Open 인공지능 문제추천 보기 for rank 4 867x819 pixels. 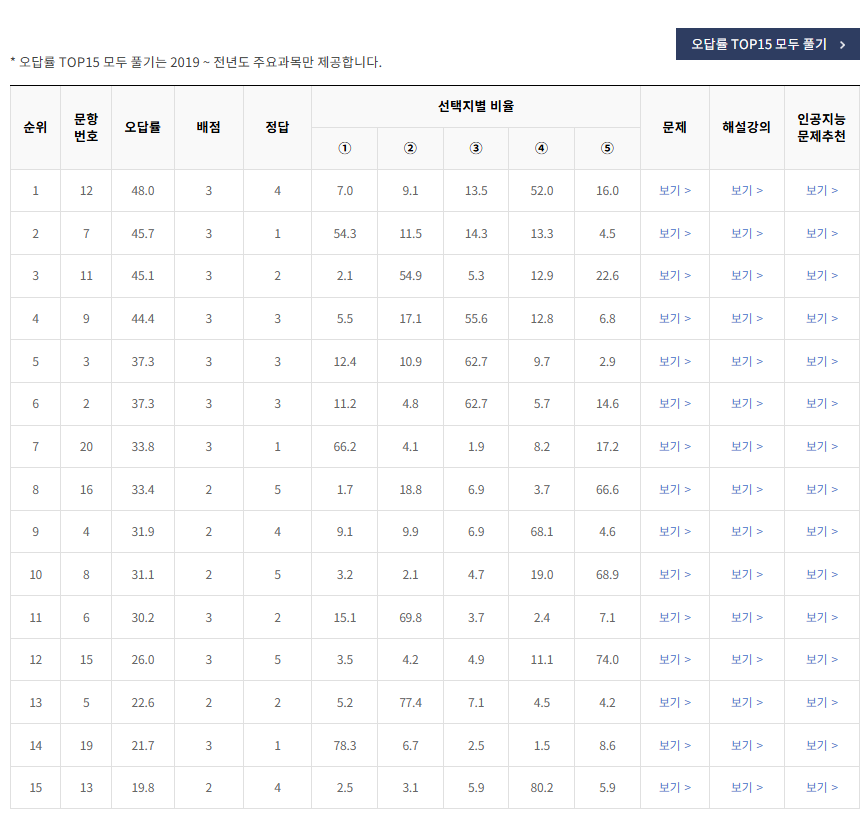coord(822,318)
